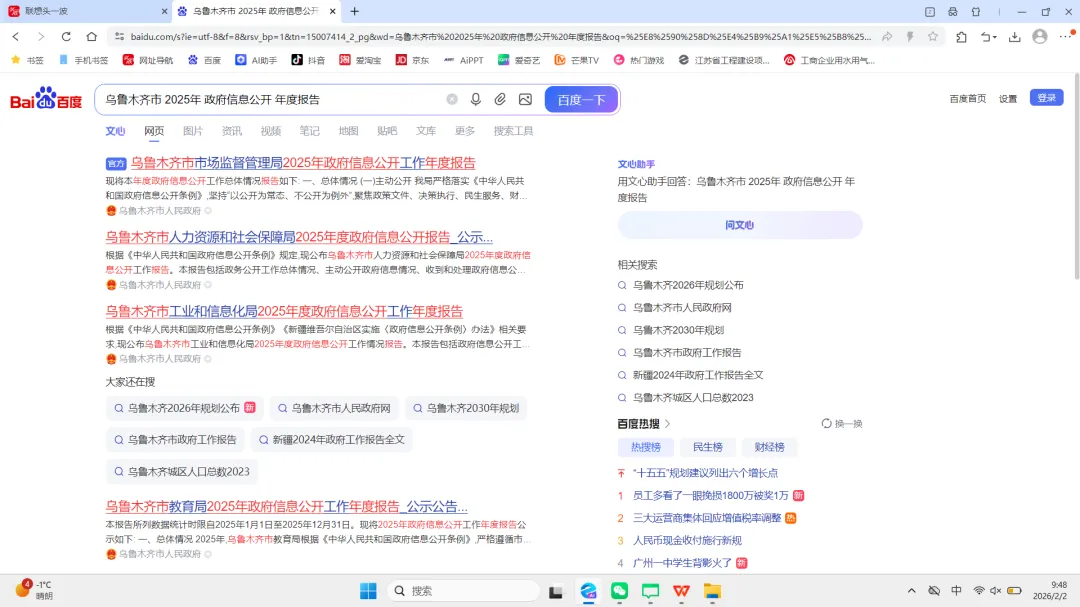The width and height of the screenshot is (1080, 607).
Task: Open File Explorer taskbar icon
Action: 712,591
